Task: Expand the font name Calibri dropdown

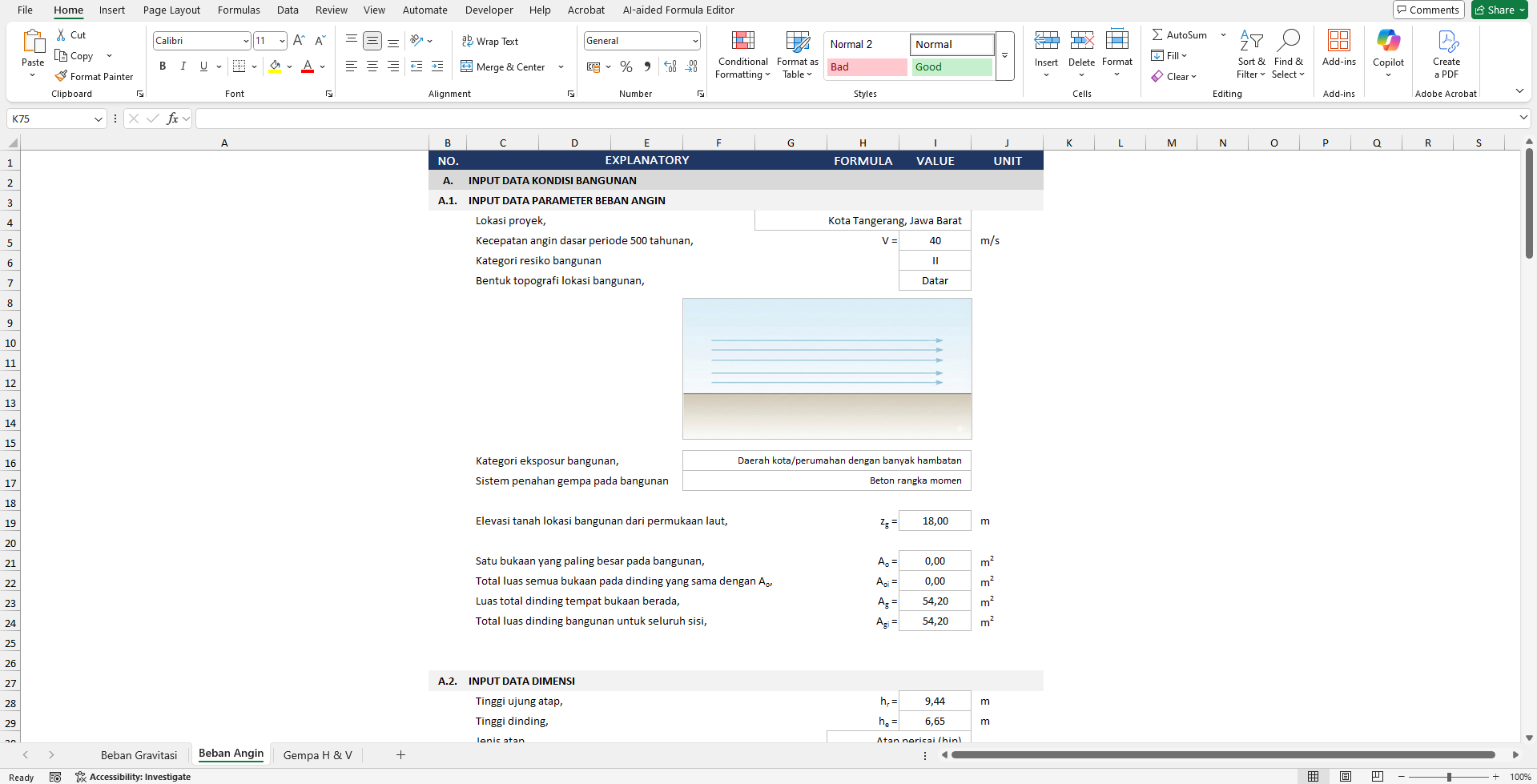Action: coord(246,41)
